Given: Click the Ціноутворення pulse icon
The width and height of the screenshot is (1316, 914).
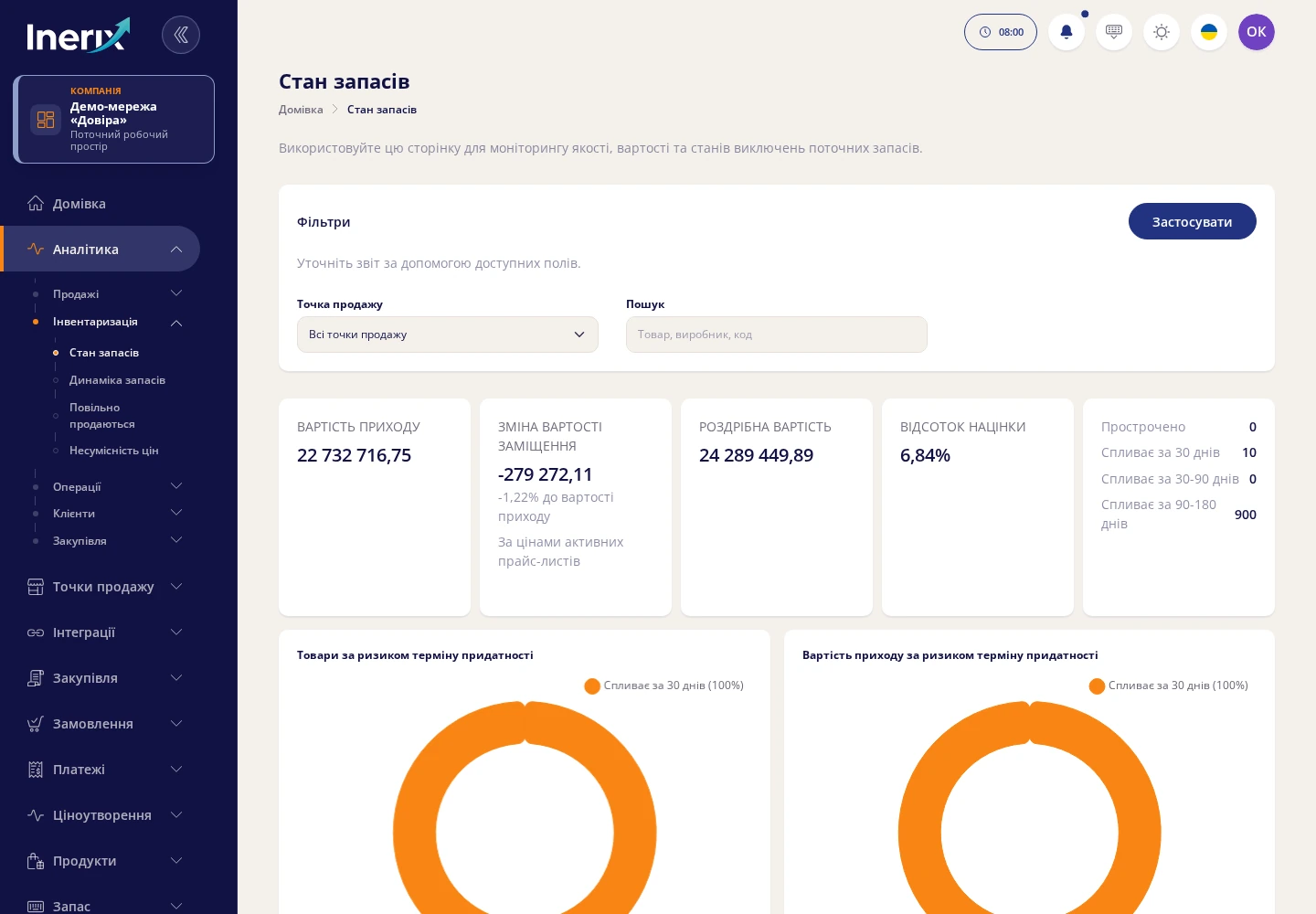Looking at the screenshot, I should tap(36, 815).
